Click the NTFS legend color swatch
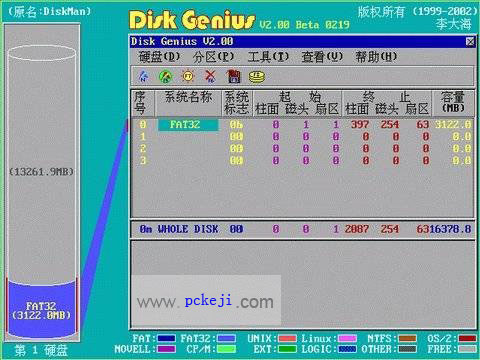480x360 pixels. tap(408, 339)
